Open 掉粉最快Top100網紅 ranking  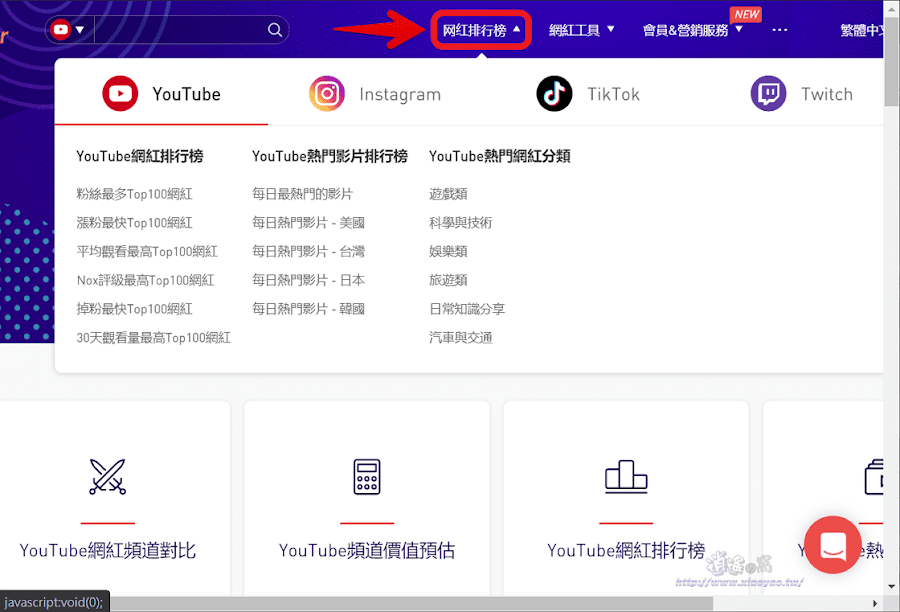(x=134, y=309)
